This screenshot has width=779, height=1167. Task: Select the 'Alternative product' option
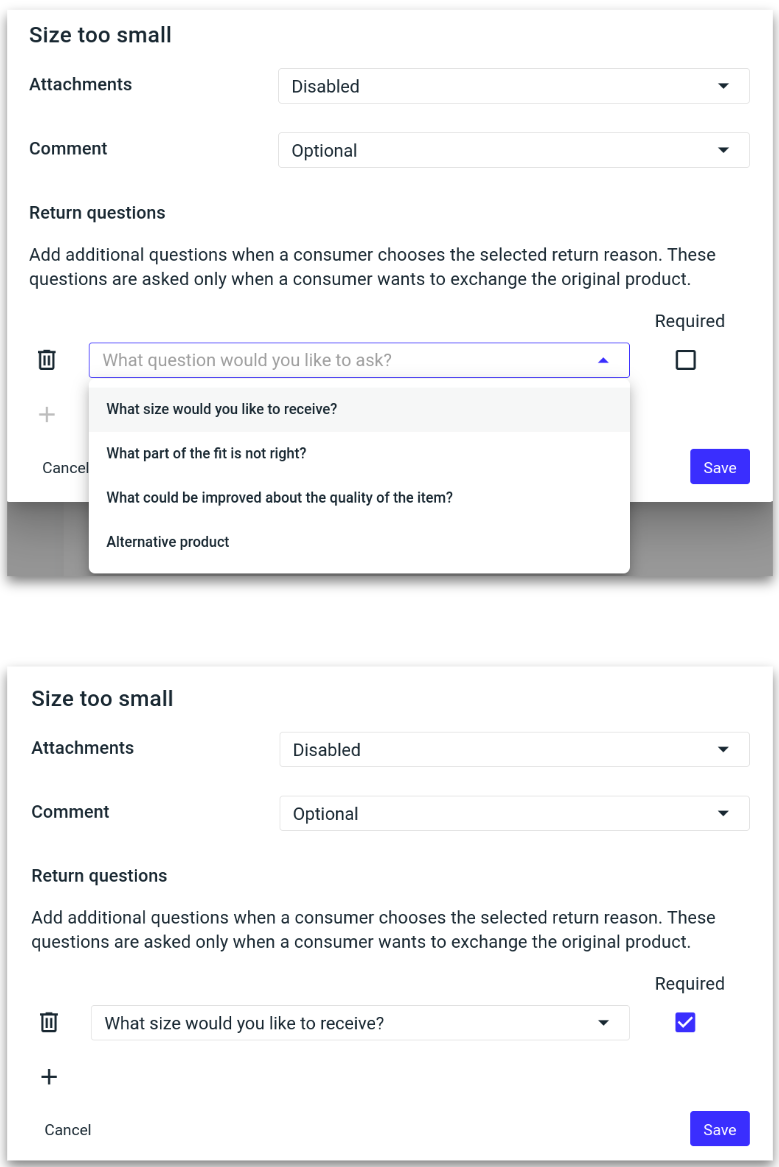tap(168, 542)
